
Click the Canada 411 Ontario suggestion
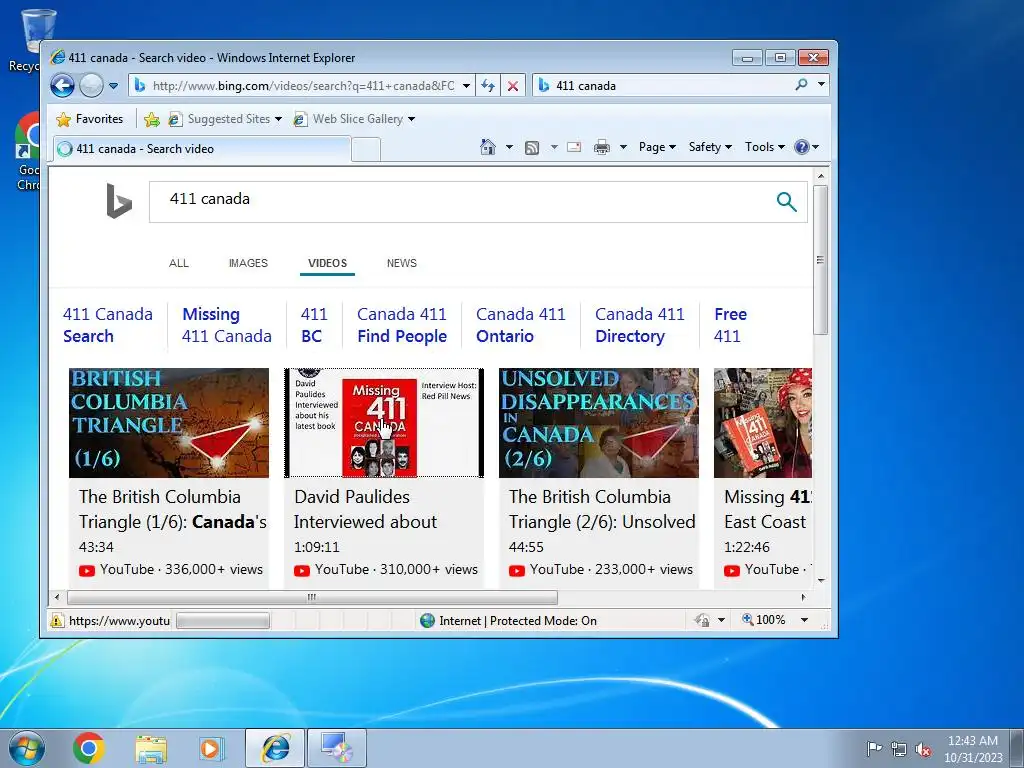click(x=520, y=325)
